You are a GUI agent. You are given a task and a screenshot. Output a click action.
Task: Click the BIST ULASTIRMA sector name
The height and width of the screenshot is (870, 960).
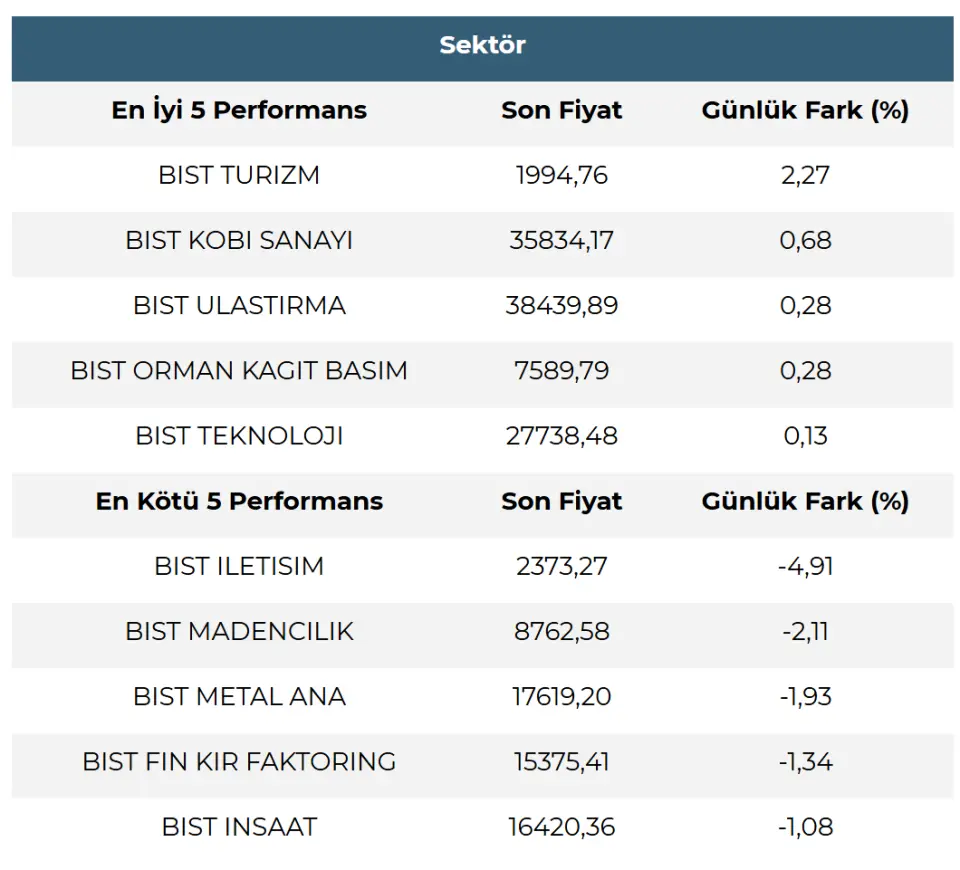coord(239,305)
